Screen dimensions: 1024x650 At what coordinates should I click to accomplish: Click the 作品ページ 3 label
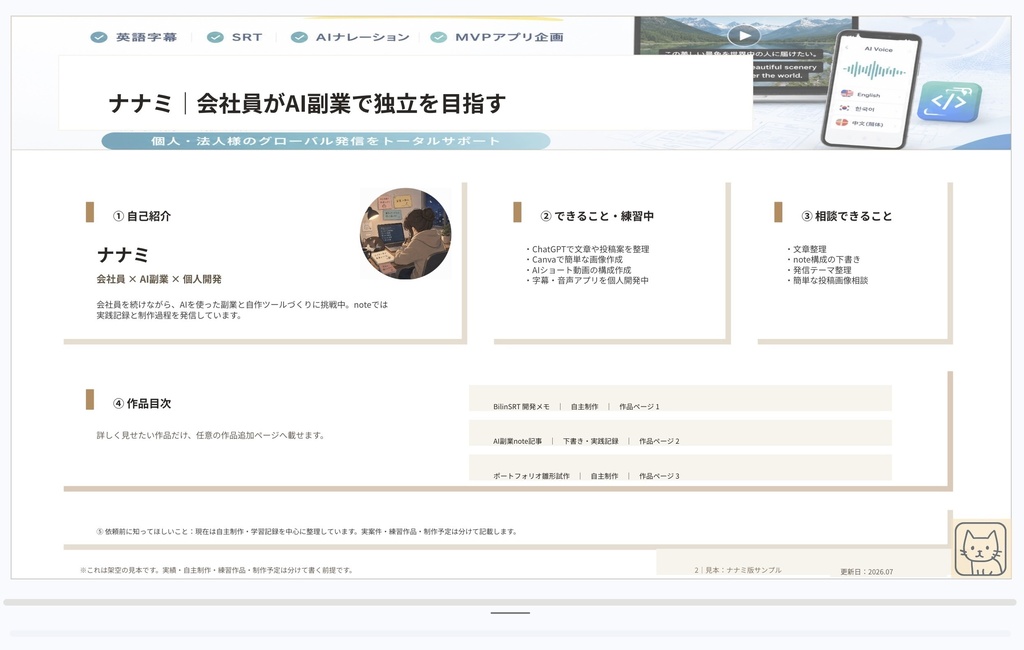(x=659, y=476)
